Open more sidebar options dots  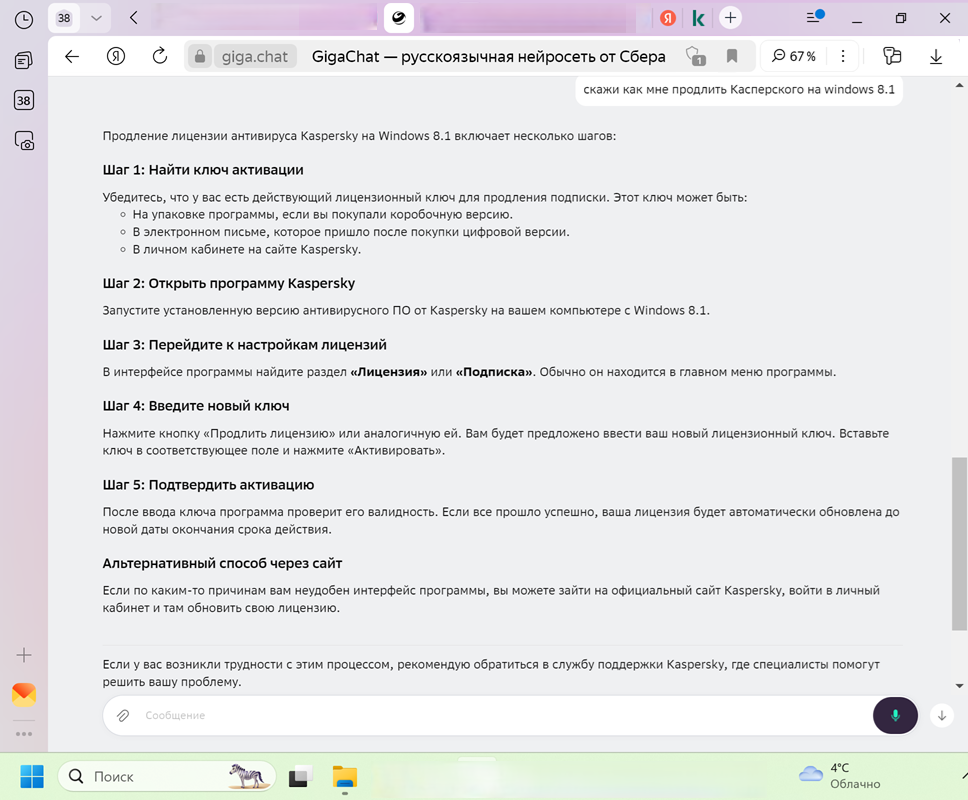coord(23,734)
